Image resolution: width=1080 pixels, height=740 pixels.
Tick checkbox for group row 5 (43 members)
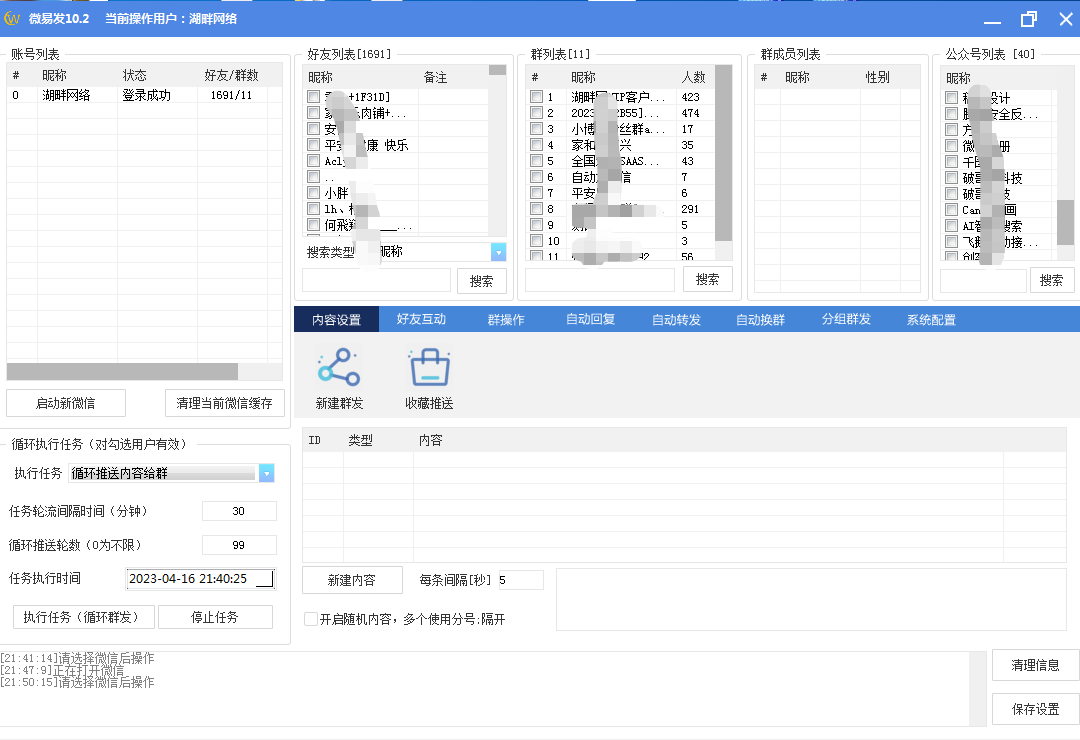(537, 161)
